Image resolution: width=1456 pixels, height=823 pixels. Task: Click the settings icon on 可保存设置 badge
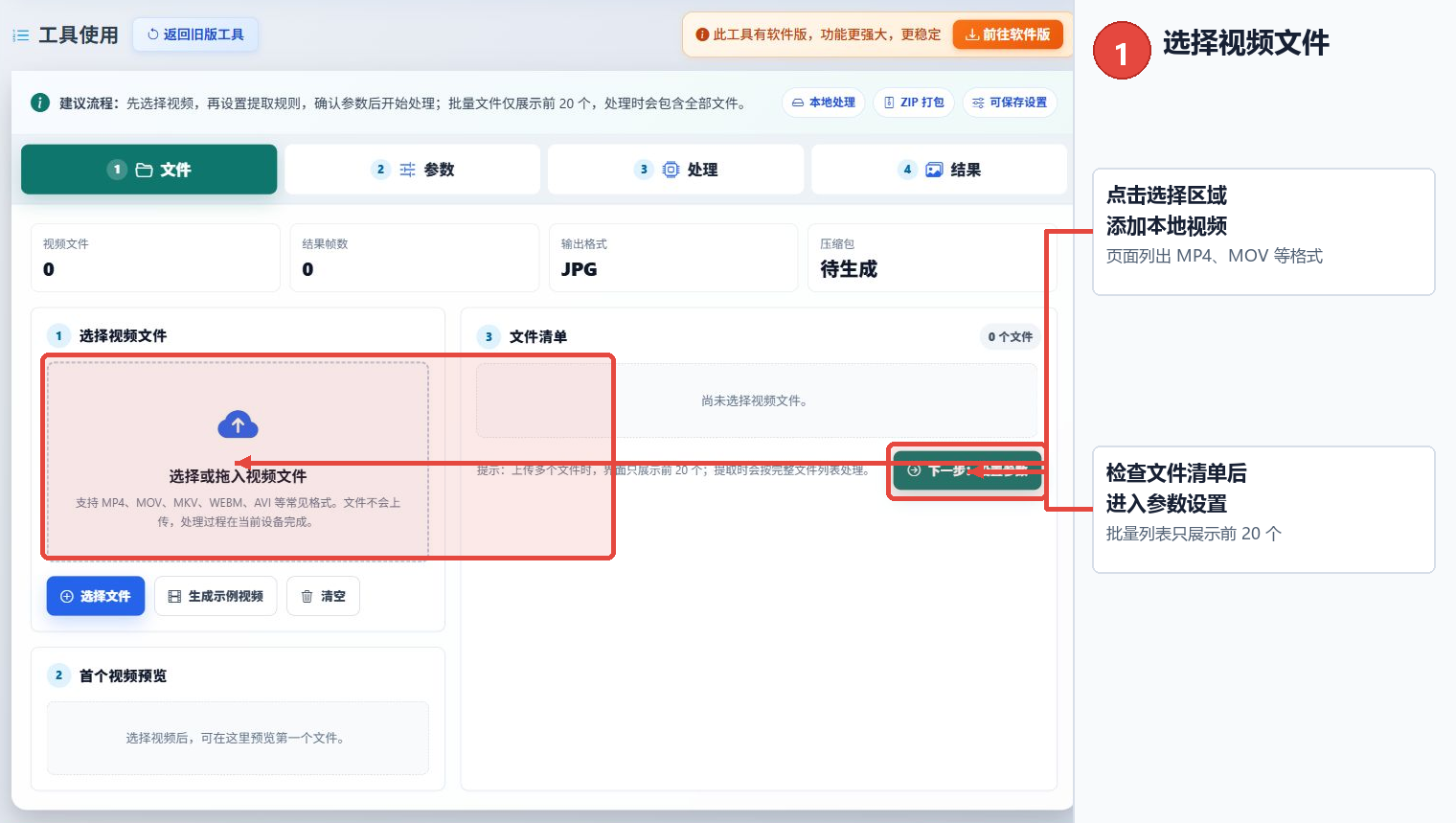click(978, 103)
